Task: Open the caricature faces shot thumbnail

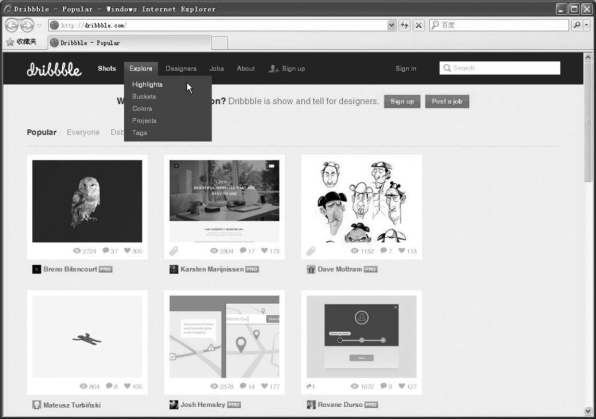Action: pos(361,201)
